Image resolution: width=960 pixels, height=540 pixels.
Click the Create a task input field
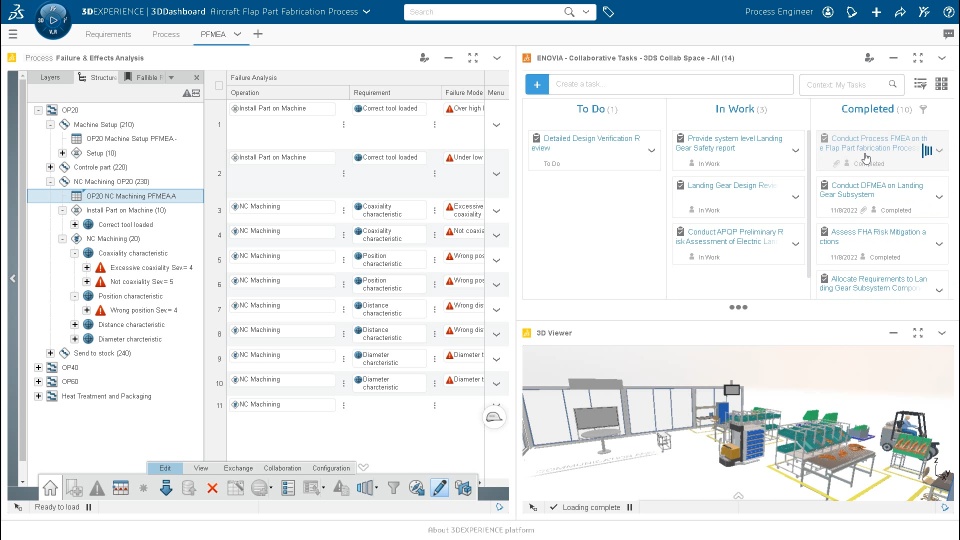tap(671, 84)
